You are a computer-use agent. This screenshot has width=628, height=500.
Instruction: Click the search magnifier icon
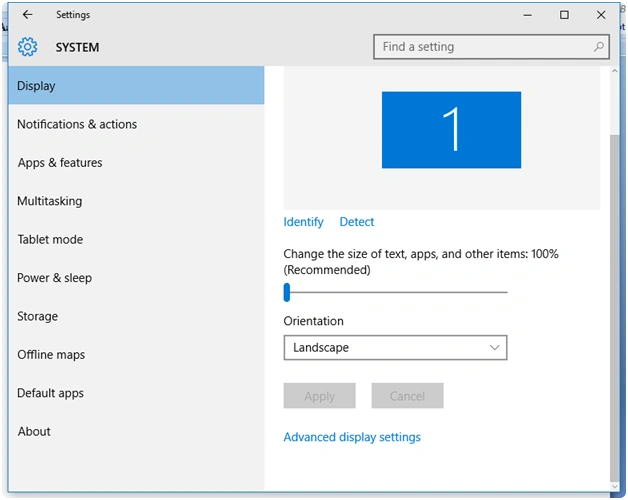pos(599,46)
